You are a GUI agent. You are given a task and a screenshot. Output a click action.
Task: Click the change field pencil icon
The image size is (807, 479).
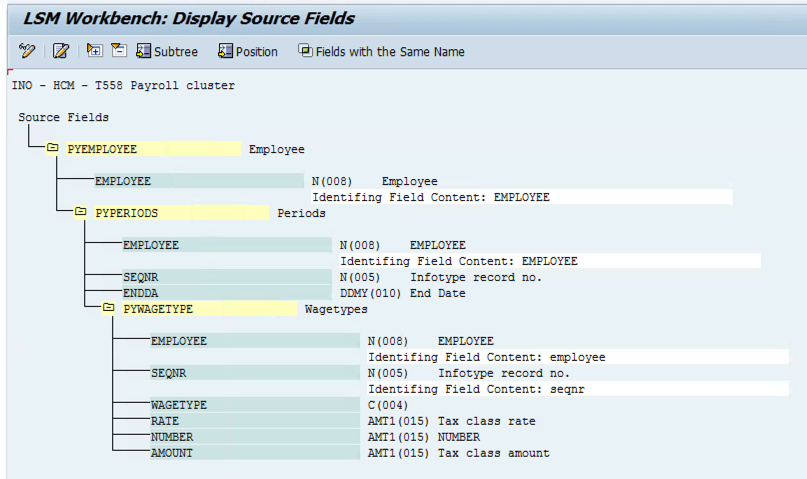[61, 51]
